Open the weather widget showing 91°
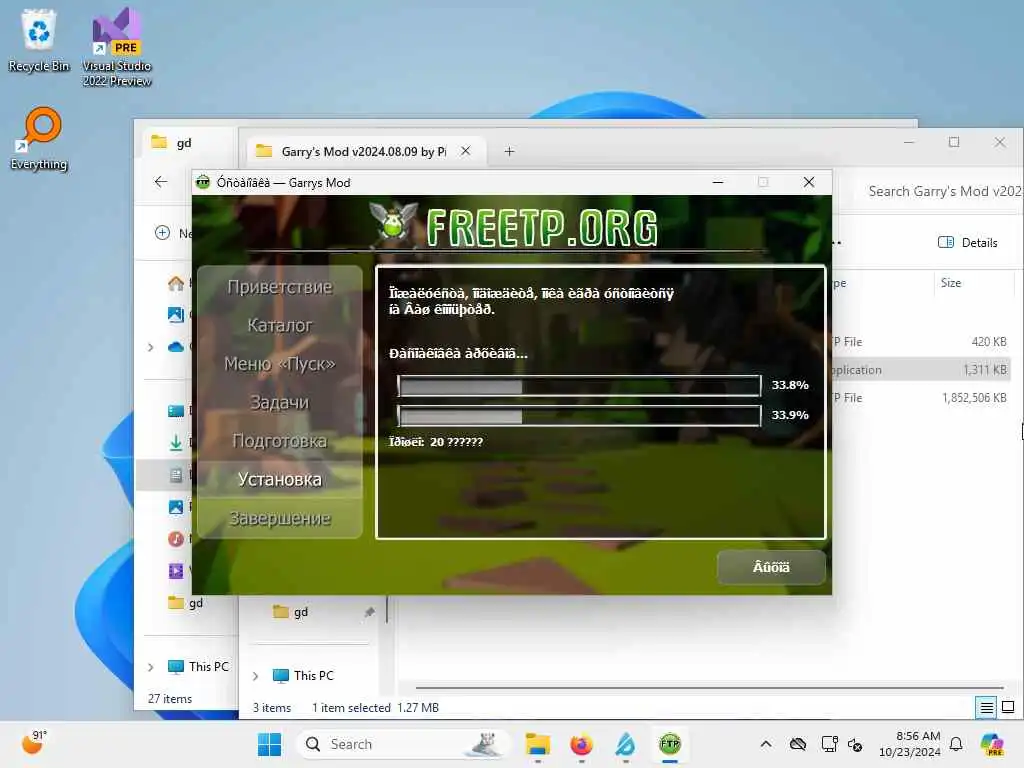This screenshot has height=768, width=1024. (35, 743)
